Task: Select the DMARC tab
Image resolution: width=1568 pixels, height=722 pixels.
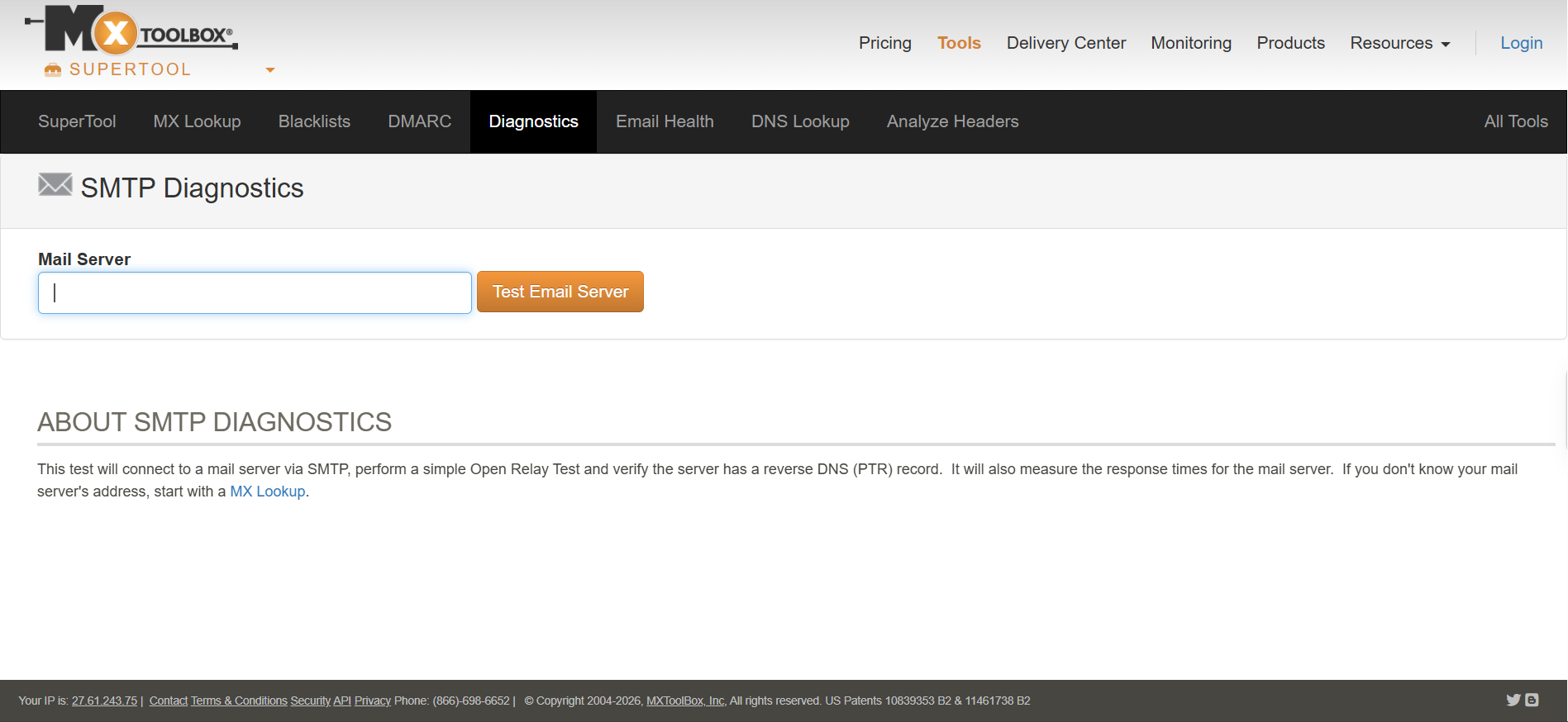Action: (420, 121)
